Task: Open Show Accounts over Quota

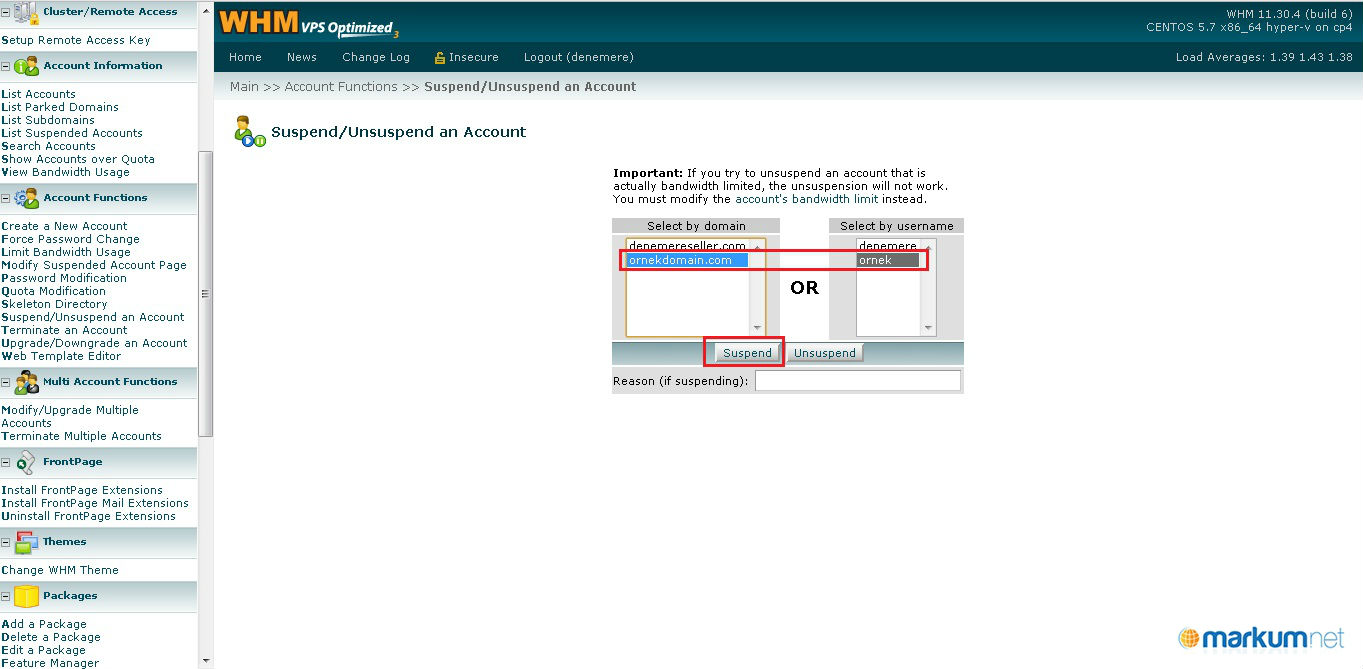Action: click(x=78, y=159)
